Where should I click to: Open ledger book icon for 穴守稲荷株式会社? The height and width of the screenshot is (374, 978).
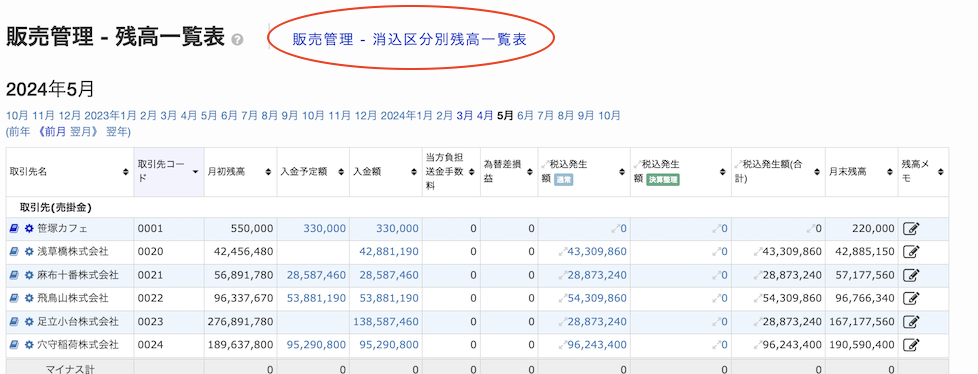[14, 345]
